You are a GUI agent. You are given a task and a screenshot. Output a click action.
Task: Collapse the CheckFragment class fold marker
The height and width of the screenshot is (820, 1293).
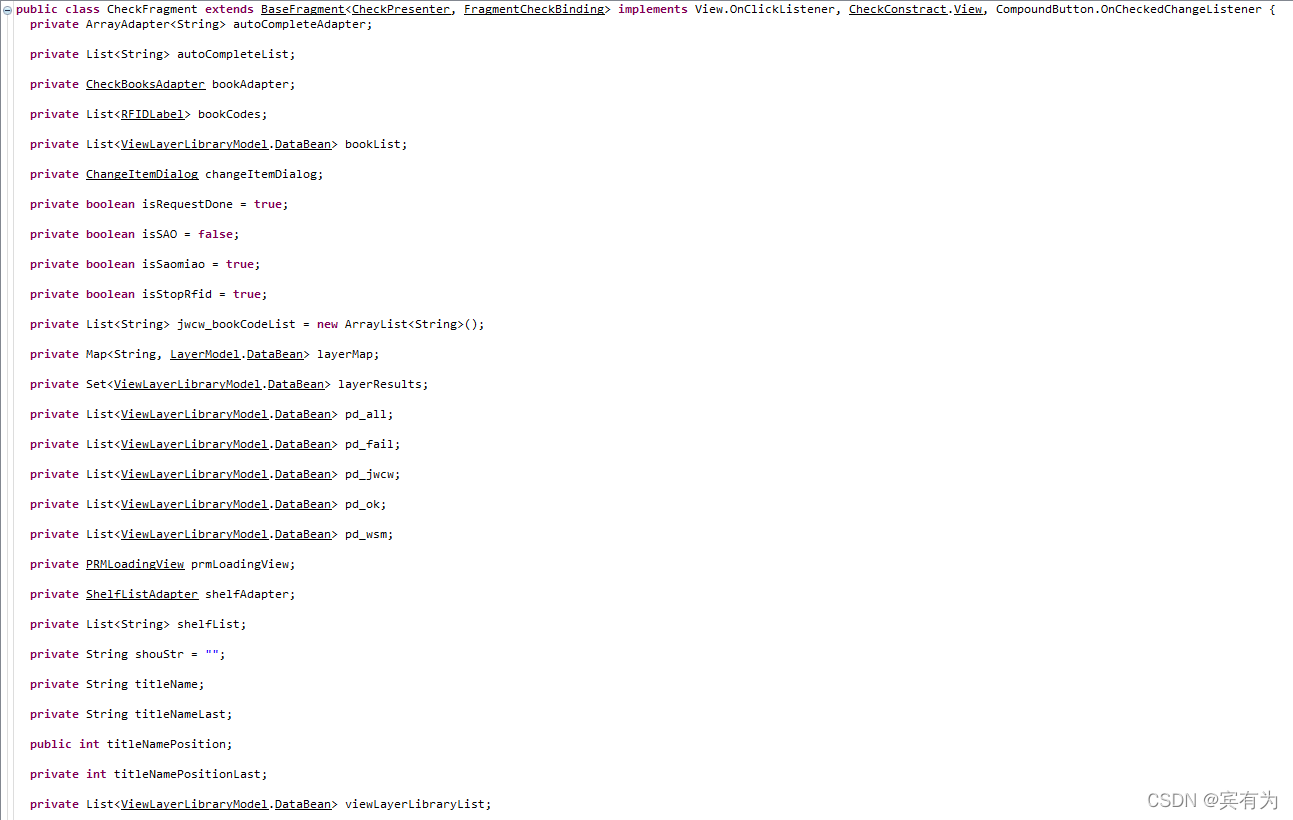point(8,10)
